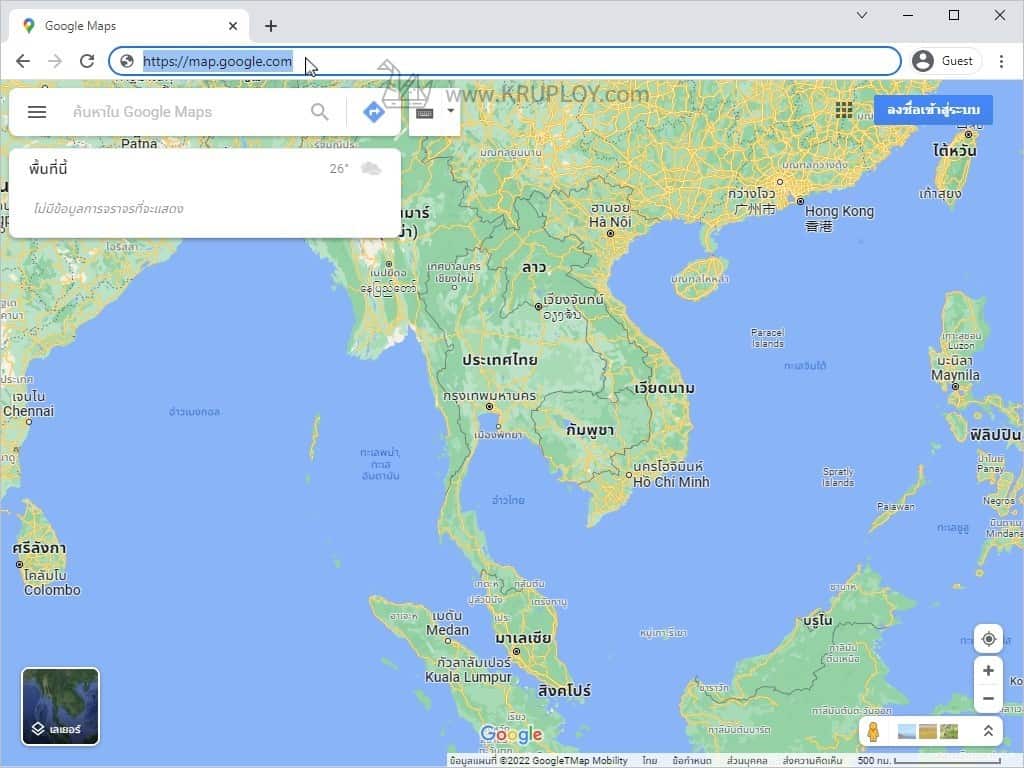Viewport: 1024px width, 768px height.
Task: Click the 'กรุงเทพมหานคร' city label
Action: (x=489, y=396)
